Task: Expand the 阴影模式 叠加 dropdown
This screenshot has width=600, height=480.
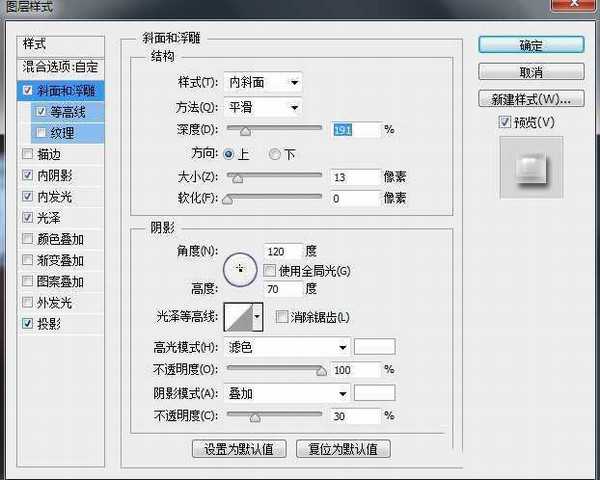Action: (285, 394)
